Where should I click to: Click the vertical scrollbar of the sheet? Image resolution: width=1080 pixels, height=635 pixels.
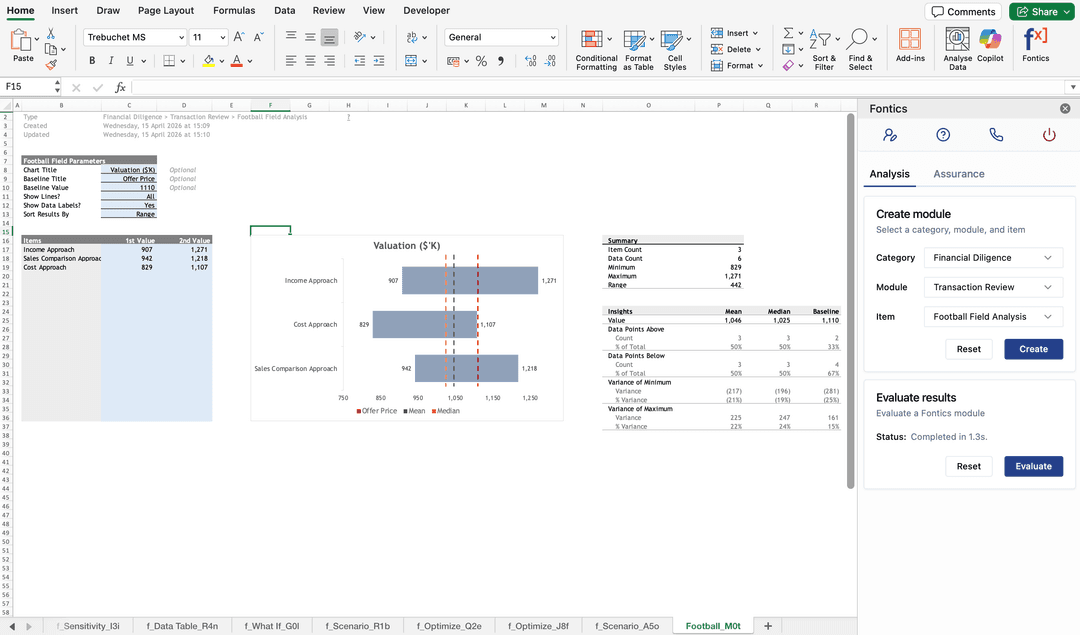point(851,301)
